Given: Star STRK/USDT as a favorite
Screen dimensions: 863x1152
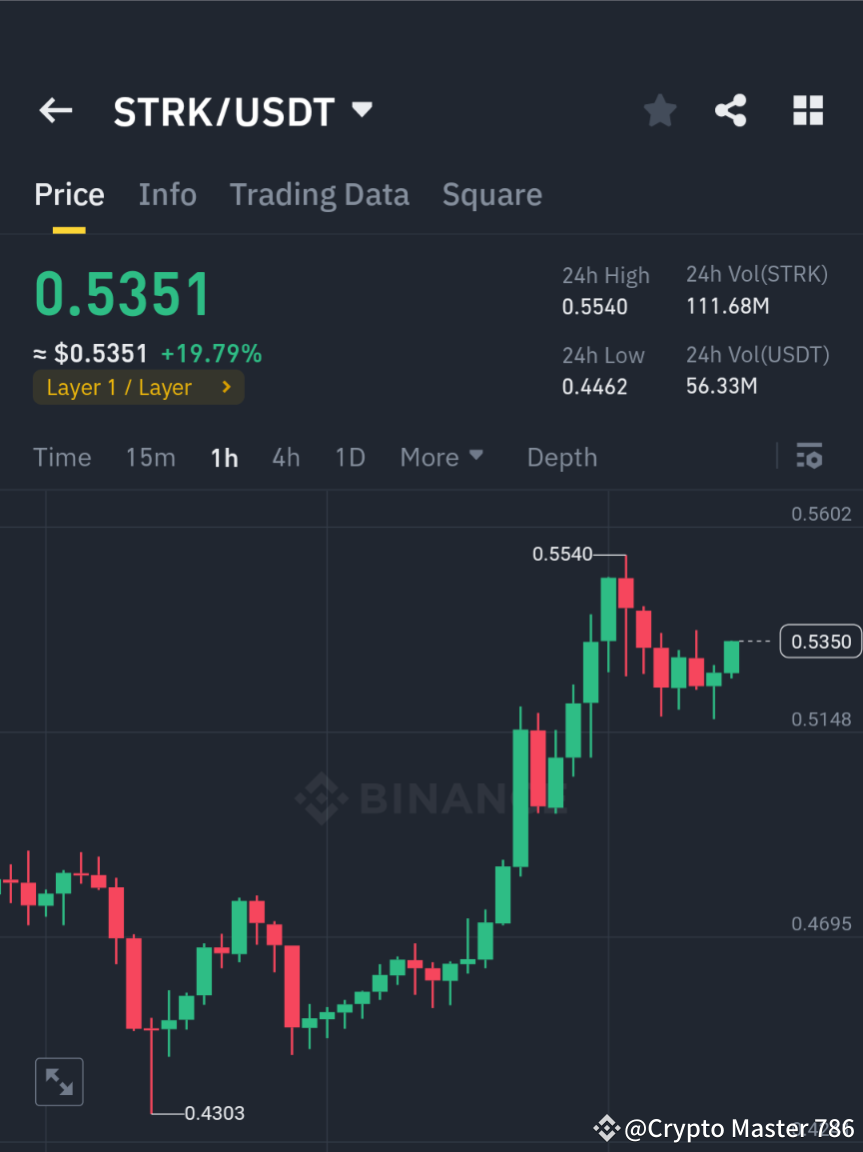Looking at the screenshot, I should (x=659, y=111).
